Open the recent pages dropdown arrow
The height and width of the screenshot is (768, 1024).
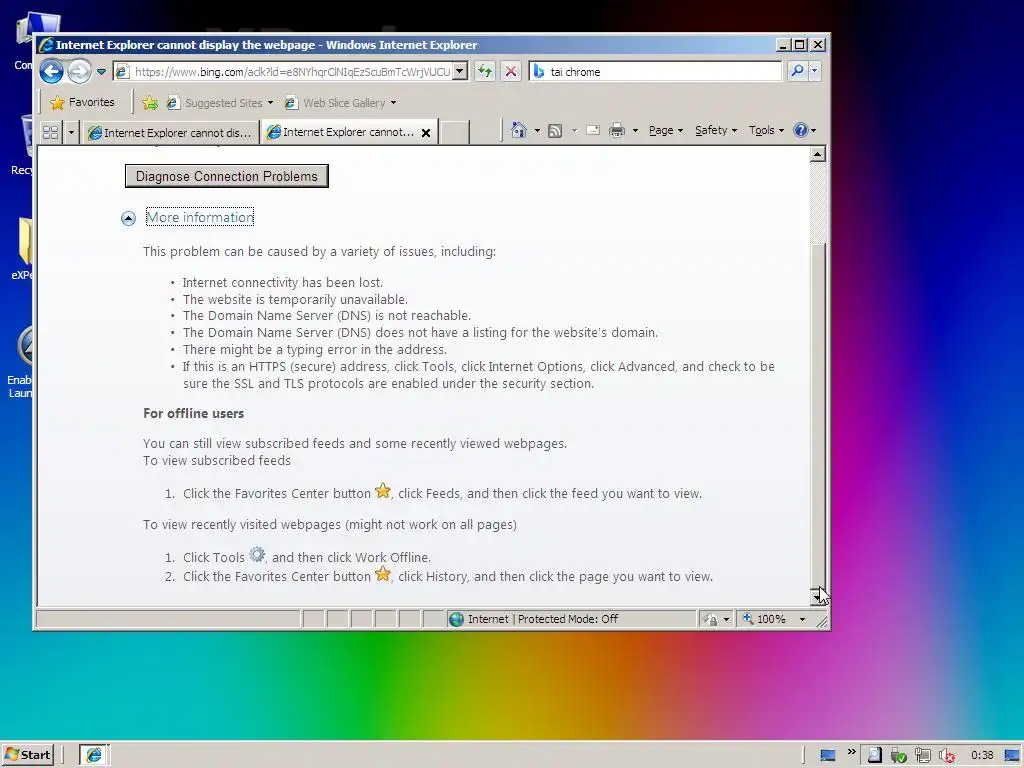click(x=101, y=72)
